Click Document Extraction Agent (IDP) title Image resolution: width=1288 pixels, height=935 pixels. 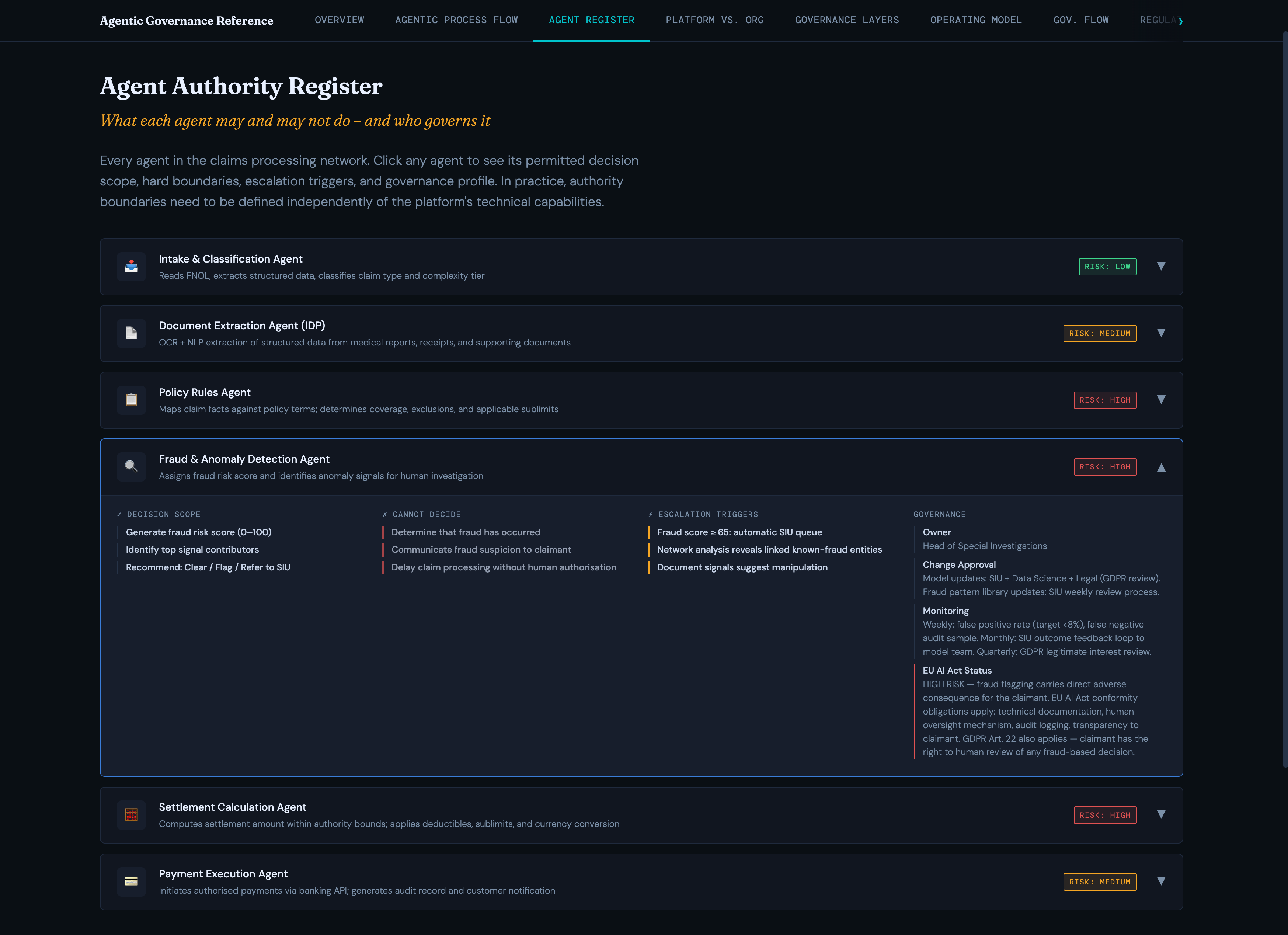(242, 326)
